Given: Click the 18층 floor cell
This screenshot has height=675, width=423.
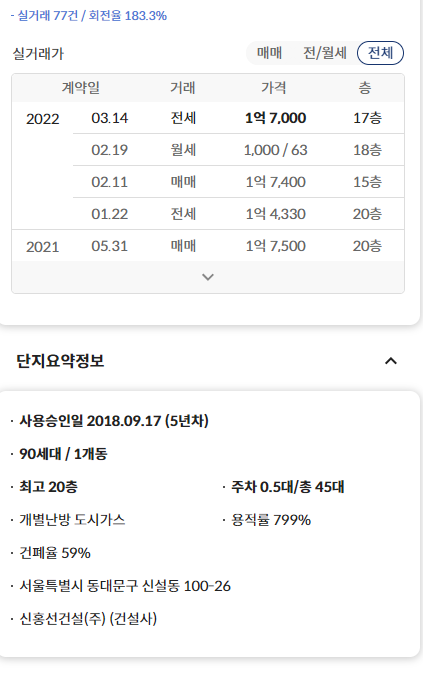Looking at the screenshot, I should [367, 150].
